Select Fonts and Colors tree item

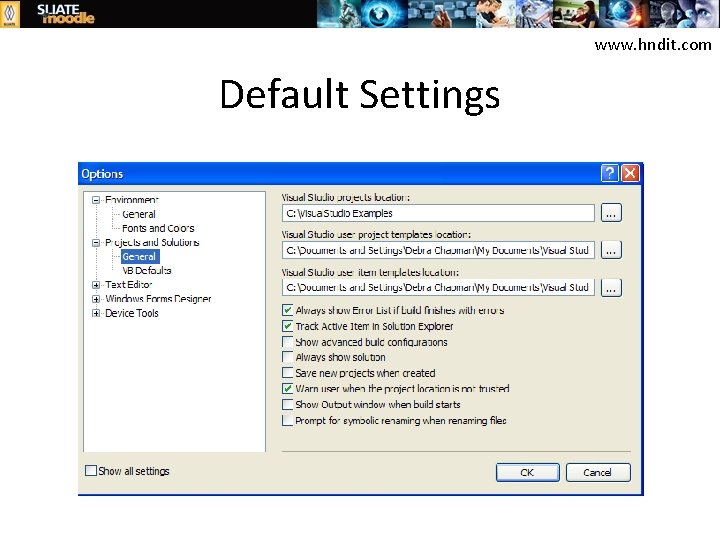point(158,228)
